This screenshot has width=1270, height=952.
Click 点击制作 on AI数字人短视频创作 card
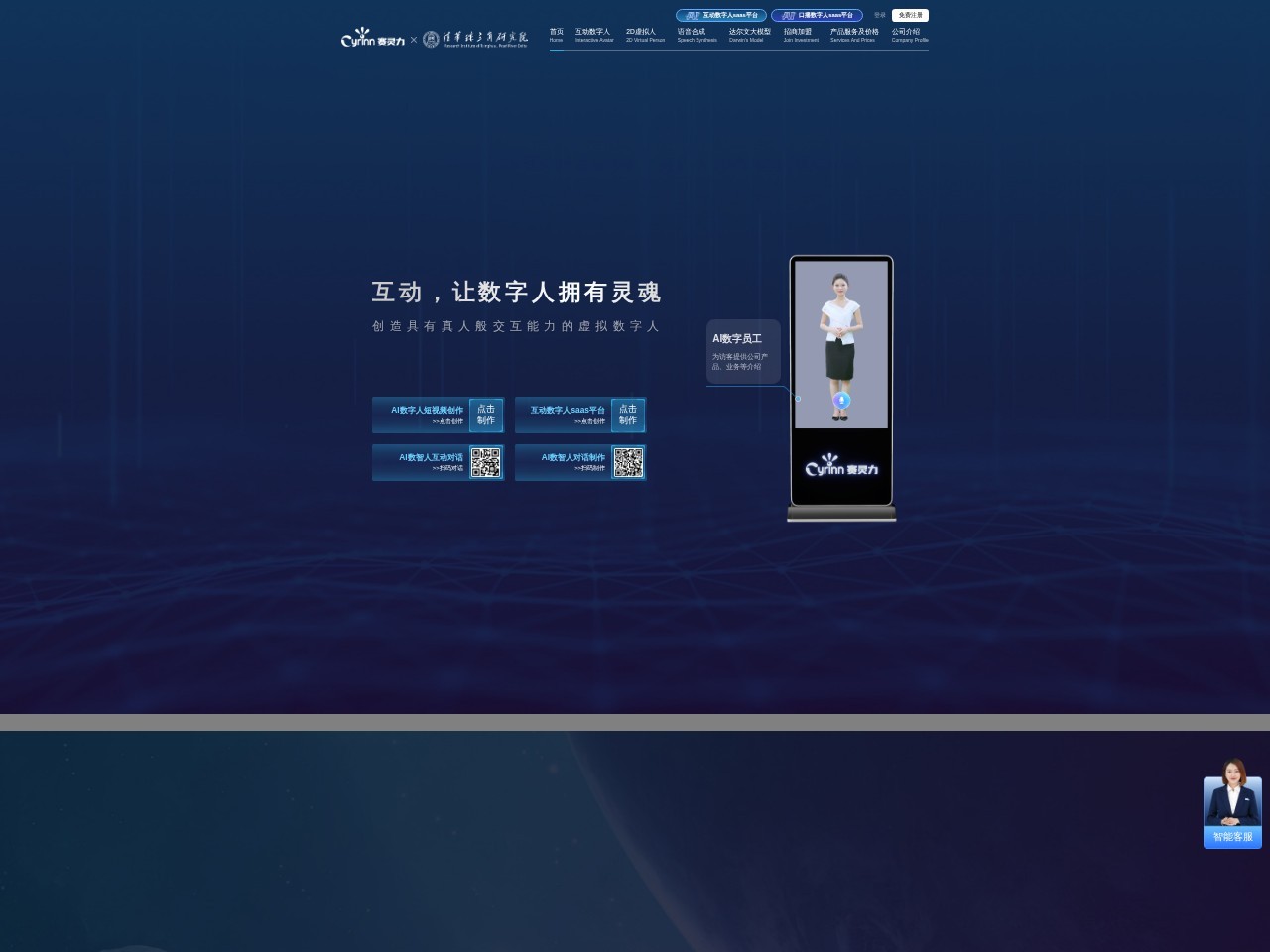[x=484, y=415]
